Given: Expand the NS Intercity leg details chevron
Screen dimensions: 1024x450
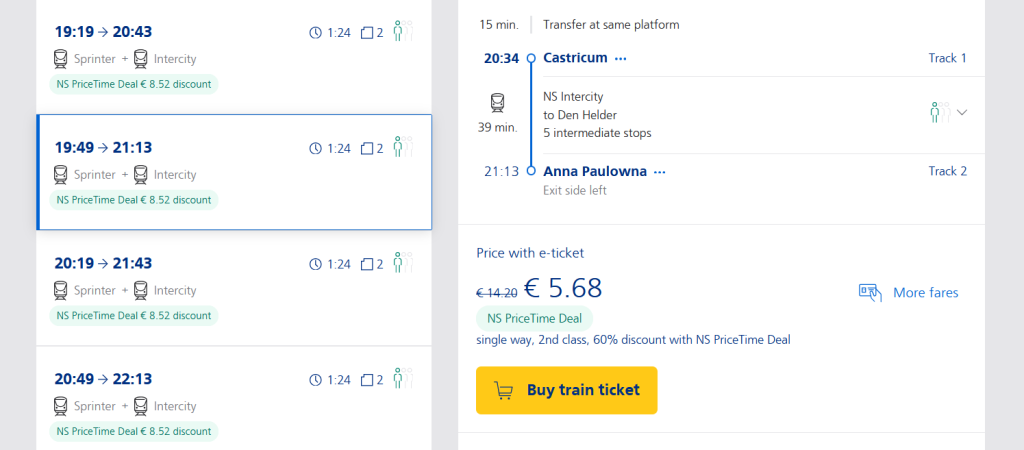Looking at the screenshot, I should [962, 112].
